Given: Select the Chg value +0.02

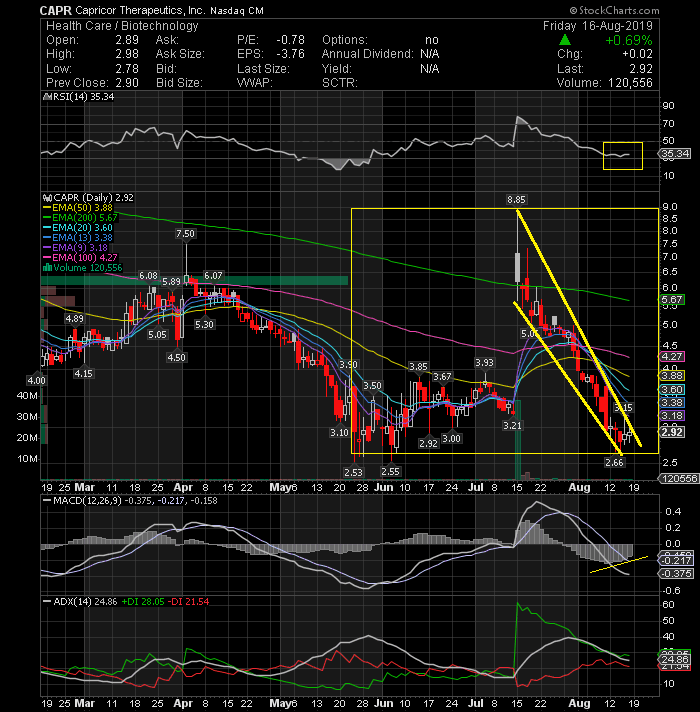Looking at the screenshot, I should click(x=637, y=54).
